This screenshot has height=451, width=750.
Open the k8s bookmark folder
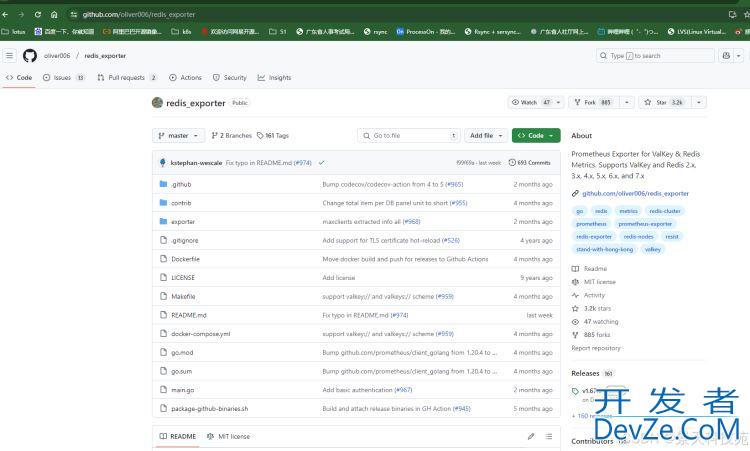tap(181, 32)
